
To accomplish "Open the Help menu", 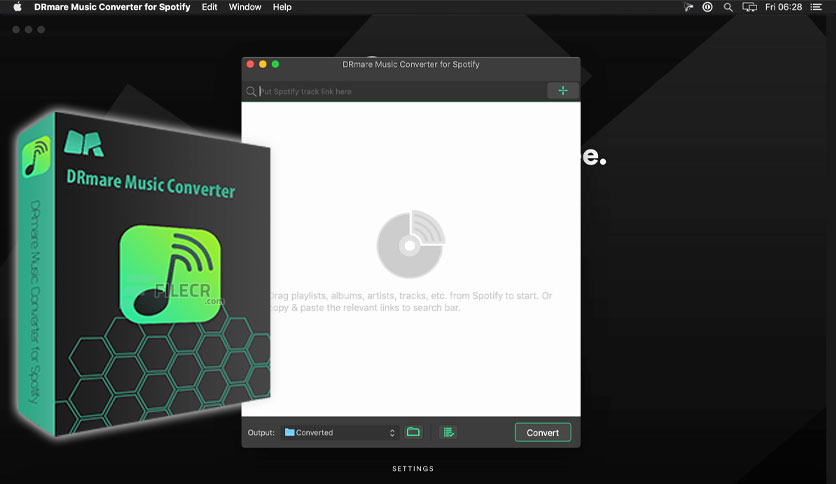I will pos(282,7).
